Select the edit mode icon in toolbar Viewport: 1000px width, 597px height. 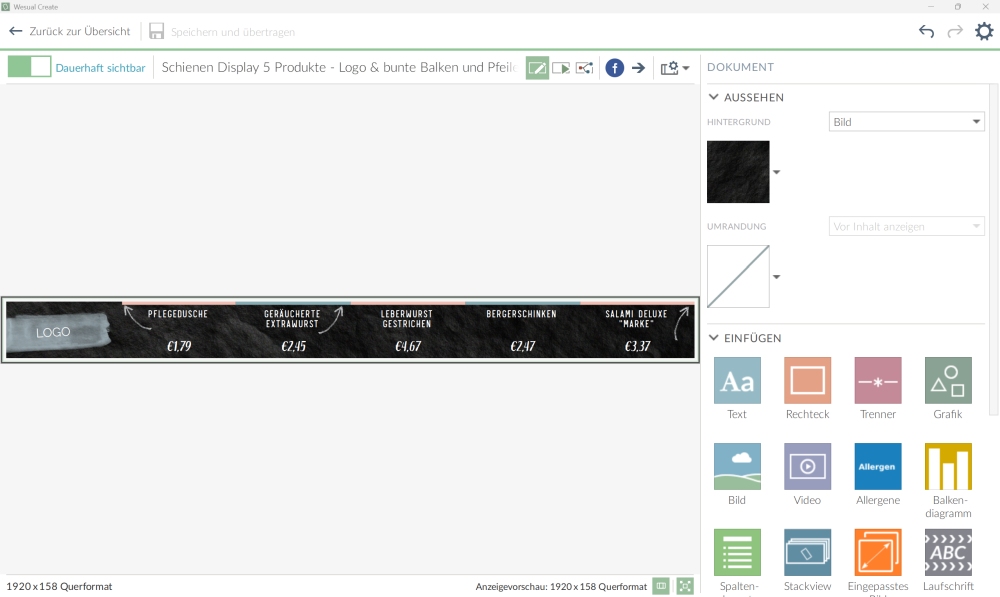(x=537, y=68)
